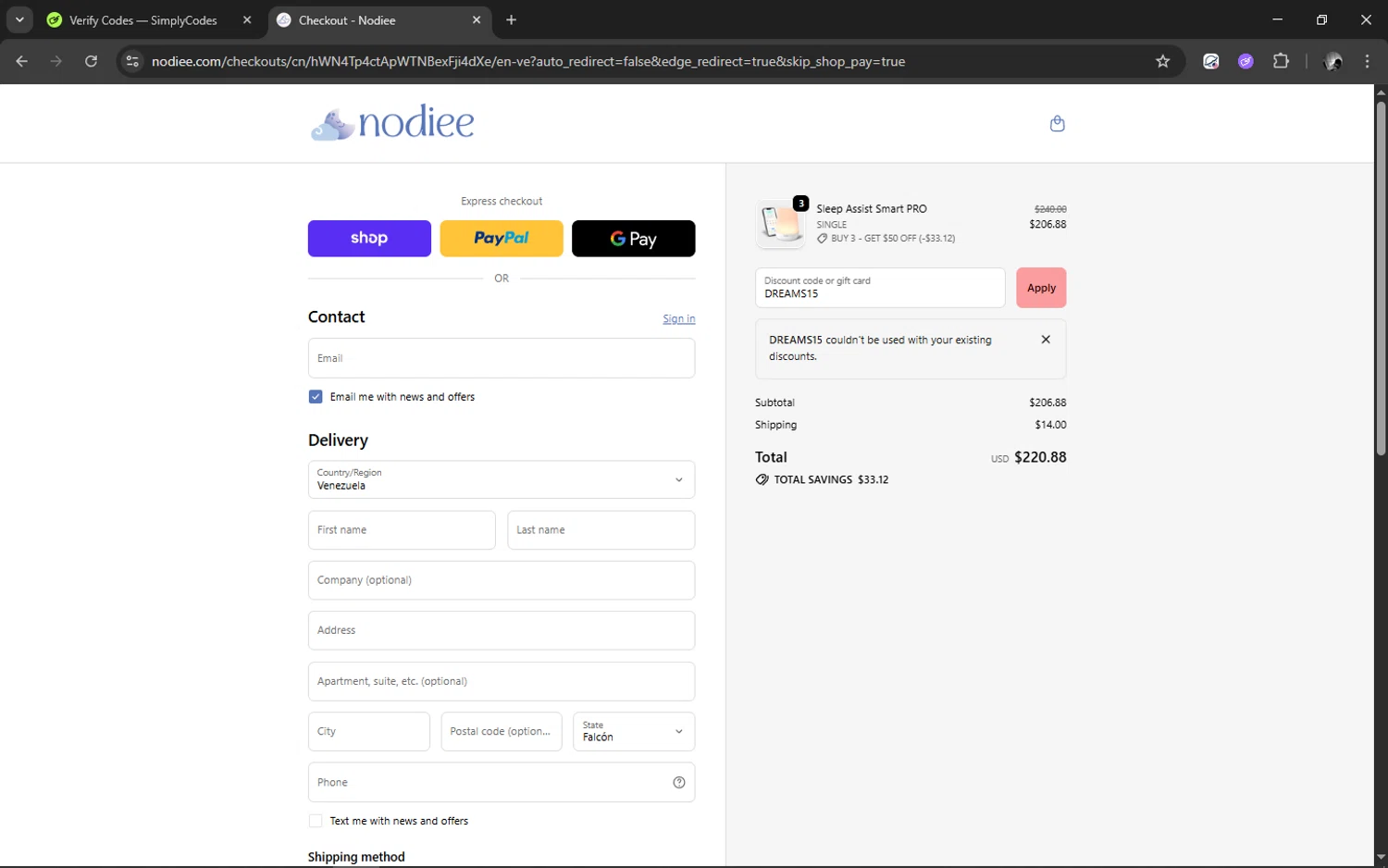The image size is (1388, 868).
Task: Click the page vertical scrollbar
Action: 1381,278
